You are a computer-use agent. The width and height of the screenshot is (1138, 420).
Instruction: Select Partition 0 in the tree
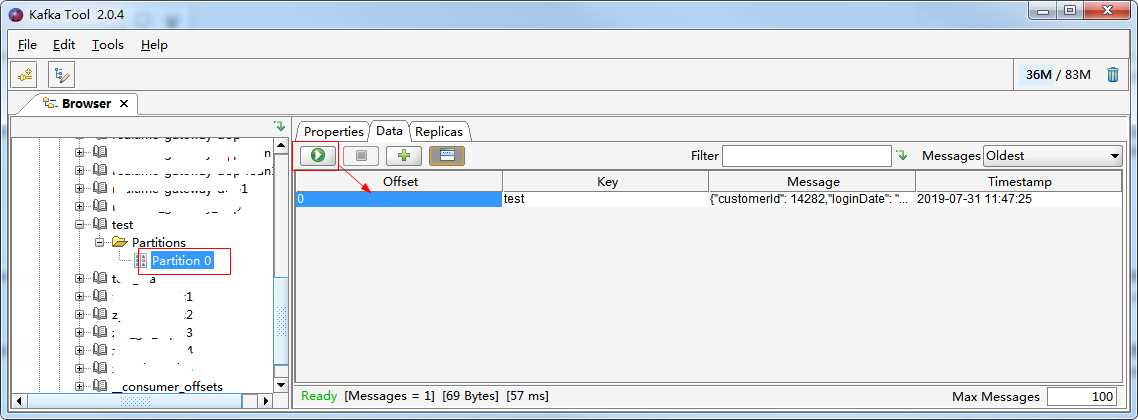pyautogui.click(x=181, y=261)
